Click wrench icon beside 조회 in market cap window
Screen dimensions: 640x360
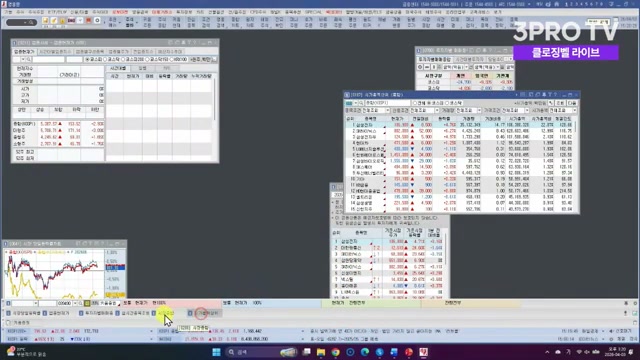coord(551,103)
